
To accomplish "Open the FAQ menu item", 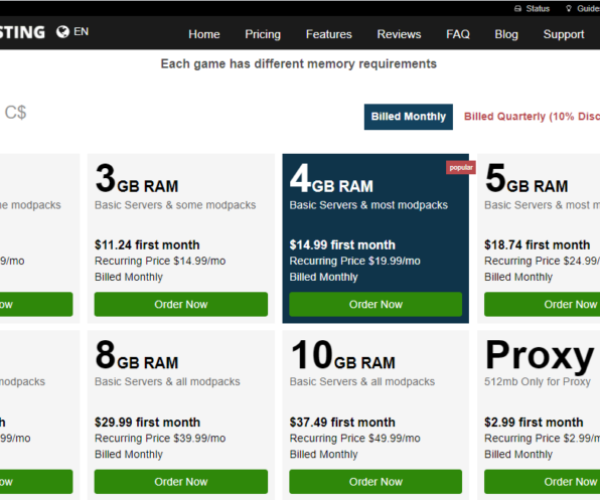I will coord(458,34).
